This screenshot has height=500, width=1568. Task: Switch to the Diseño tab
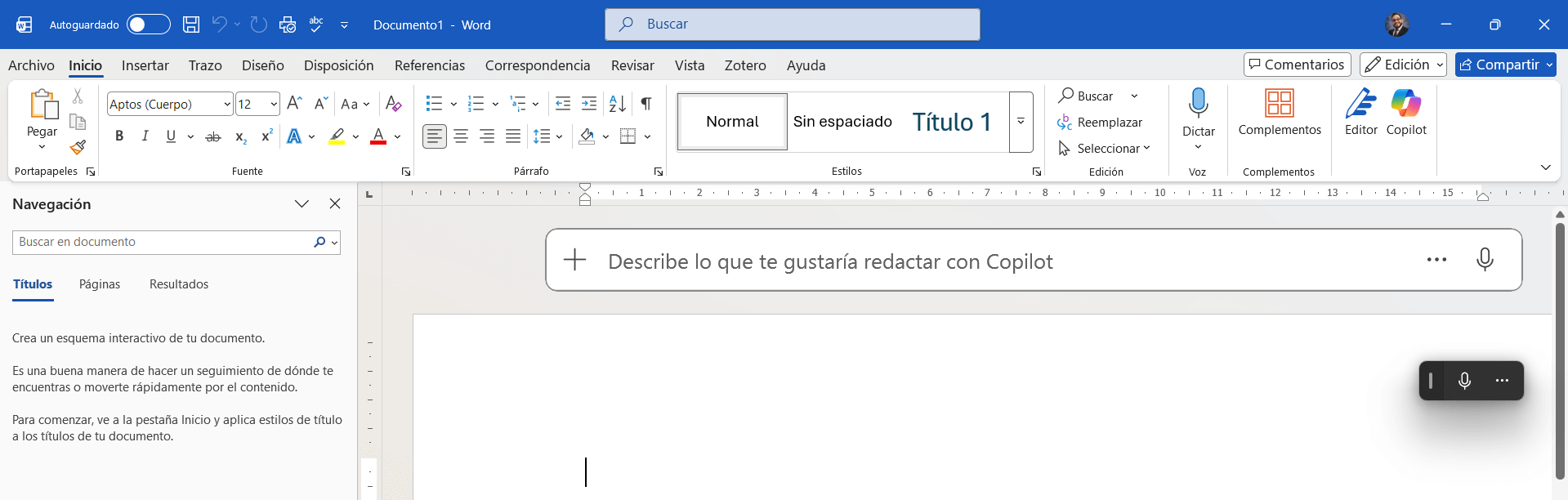(263, 65)
